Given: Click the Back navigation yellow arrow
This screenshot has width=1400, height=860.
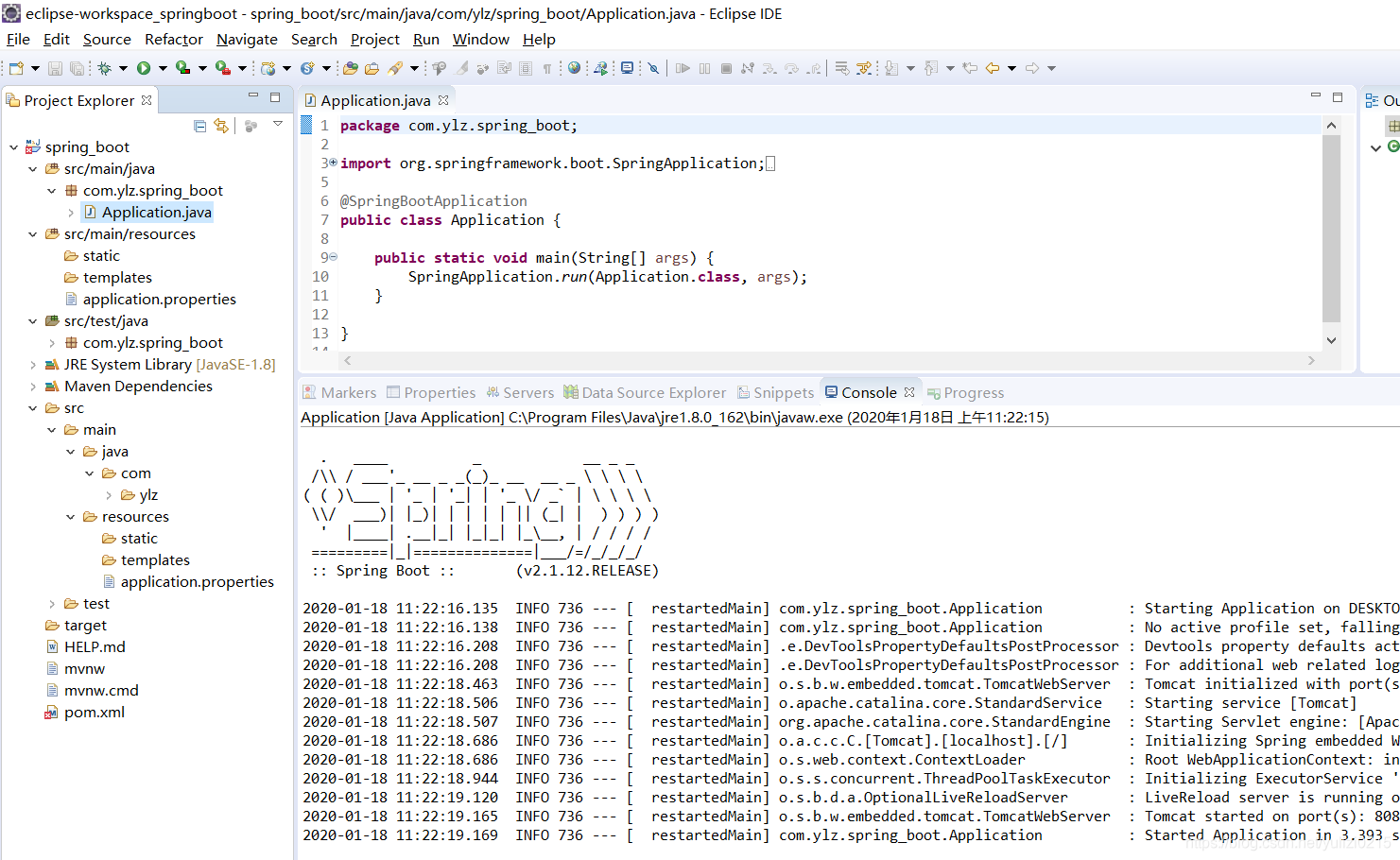Looking at the screenshot, I should (x=992, y=68).
